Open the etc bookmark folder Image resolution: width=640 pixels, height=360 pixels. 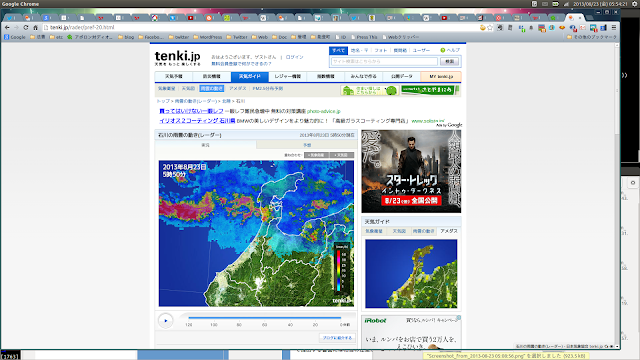click(x=56, y=37)
